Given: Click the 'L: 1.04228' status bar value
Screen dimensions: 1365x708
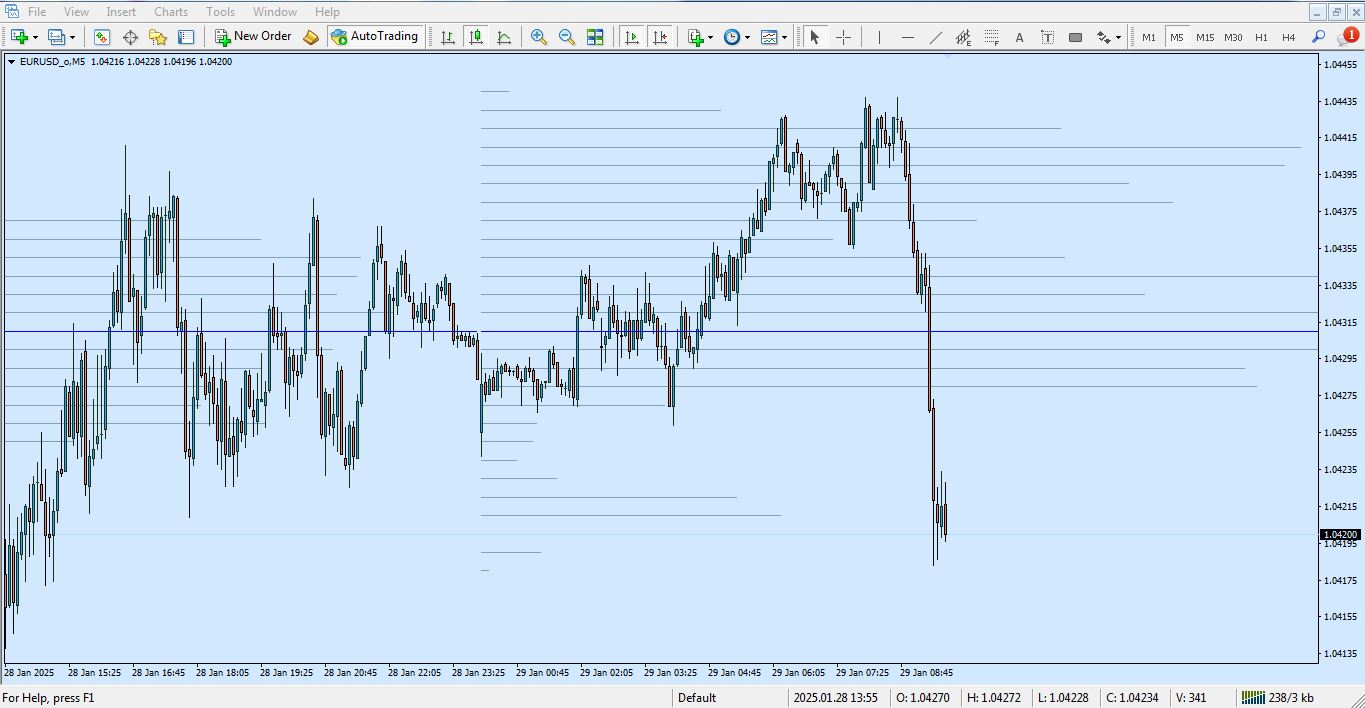Looking at the screenshot, I should pyautogui.click(x=1063, y=698).
